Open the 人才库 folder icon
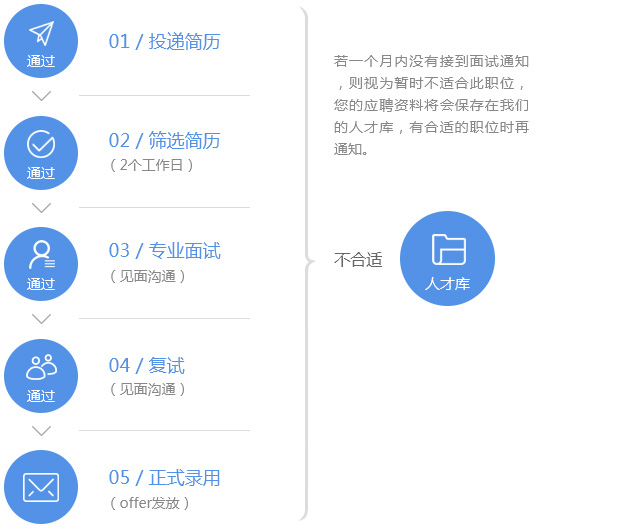The width and height of the screenshot is (621, 530). coord(448,250)
